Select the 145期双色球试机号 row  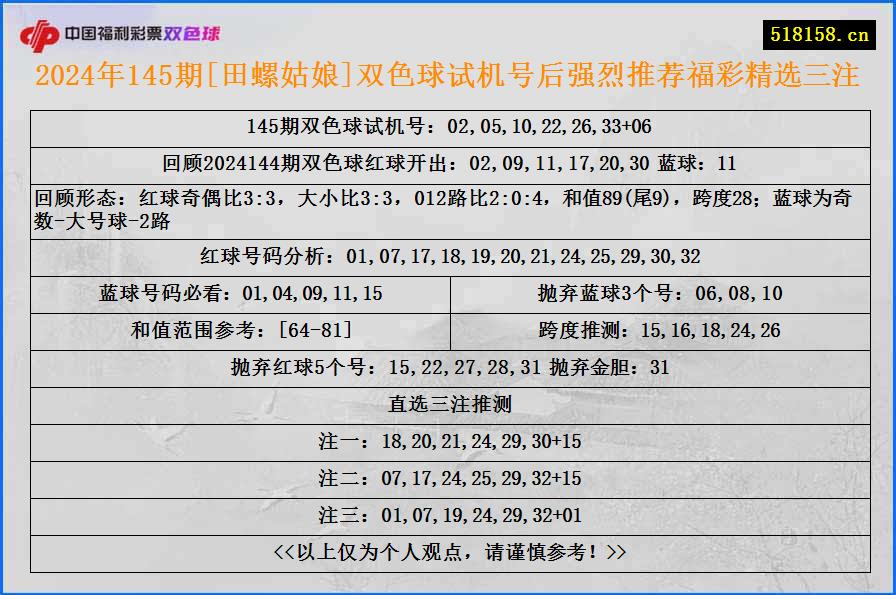coord(448,128)
